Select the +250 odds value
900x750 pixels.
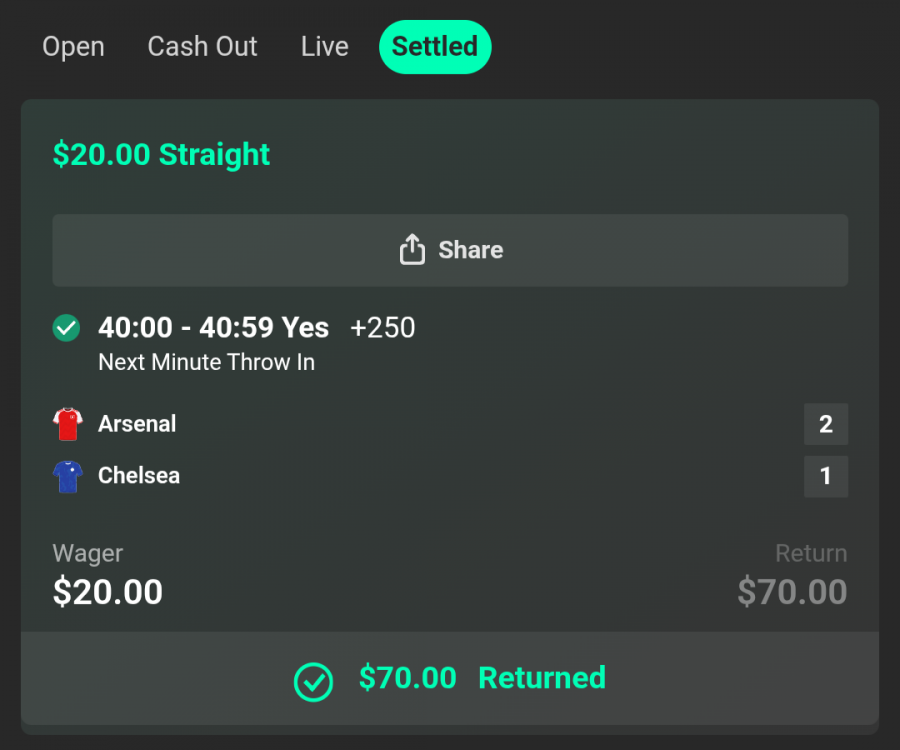click(382, 327)
